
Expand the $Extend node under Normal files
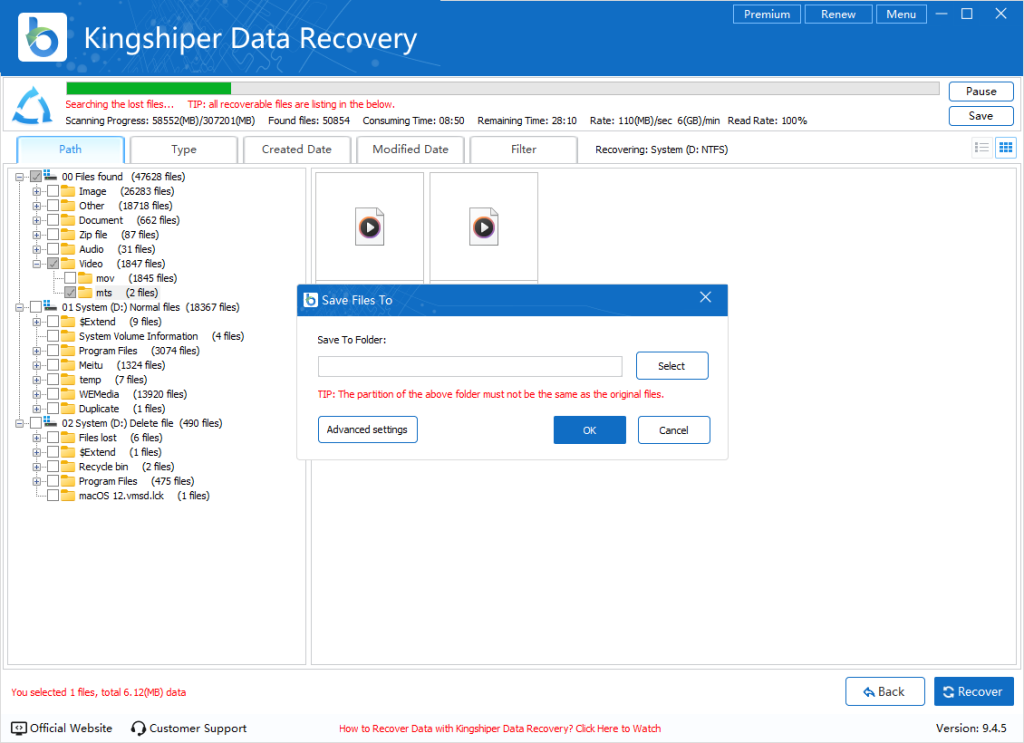[37, 322]
